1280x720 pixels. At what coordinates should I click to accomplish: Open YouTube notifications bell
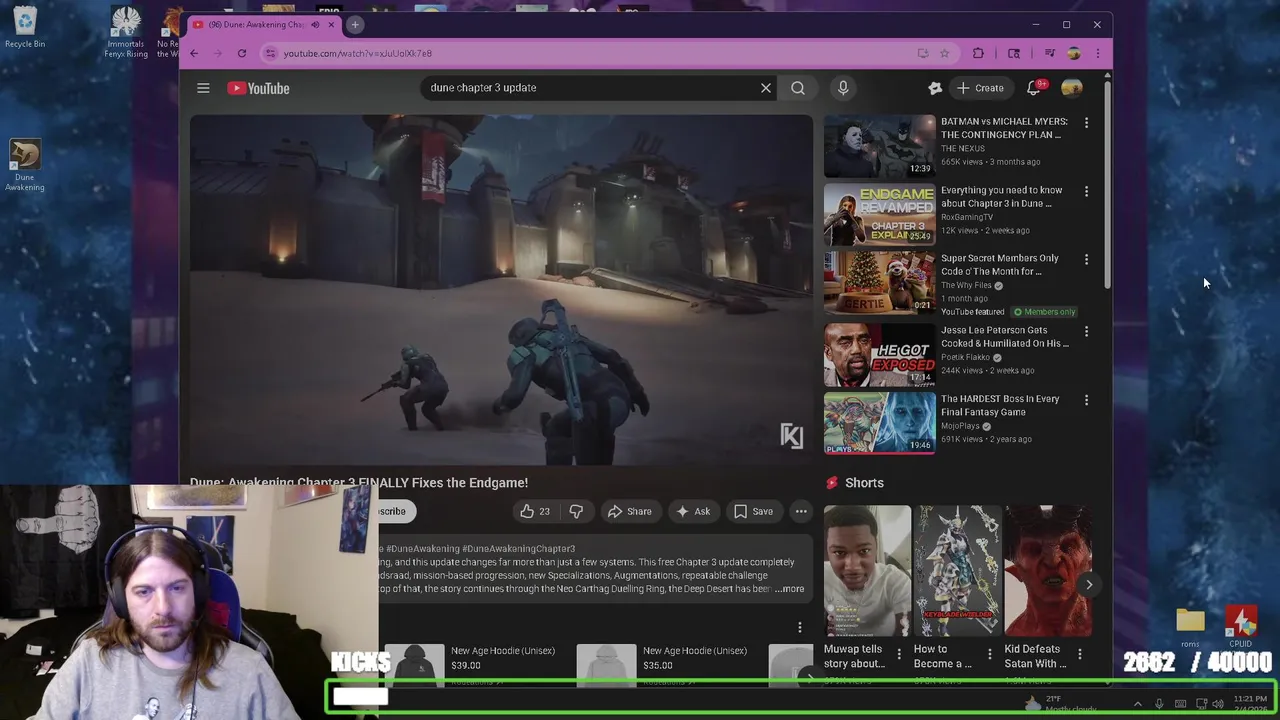click(x=1034, y=88)
